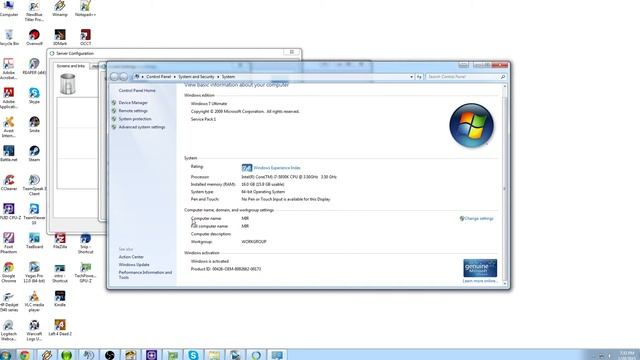Open Action Center under See also
The height and width of the screenshot is (360, 640).
tap(131, 257)
